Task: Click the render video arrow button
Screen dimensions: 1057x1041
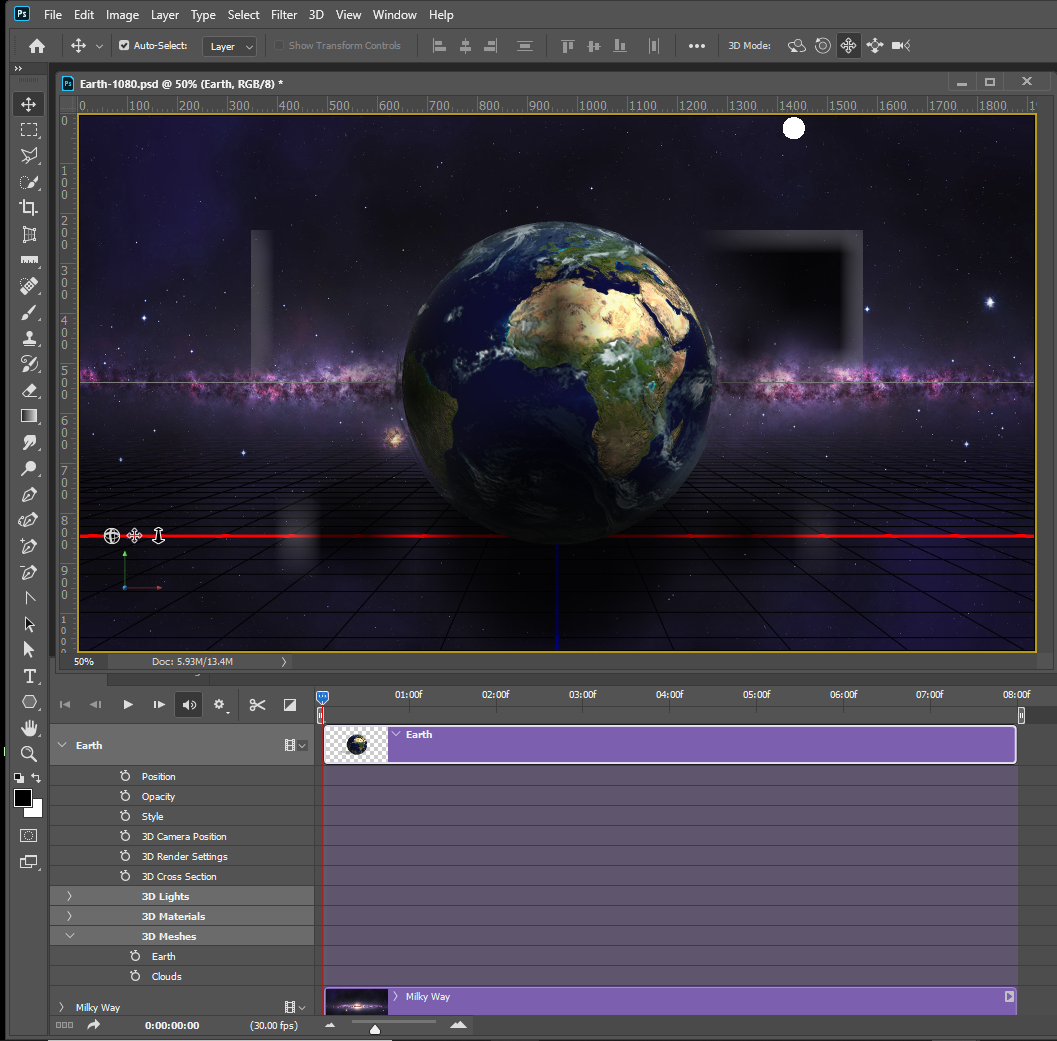Action: [x=93, y=1024]
